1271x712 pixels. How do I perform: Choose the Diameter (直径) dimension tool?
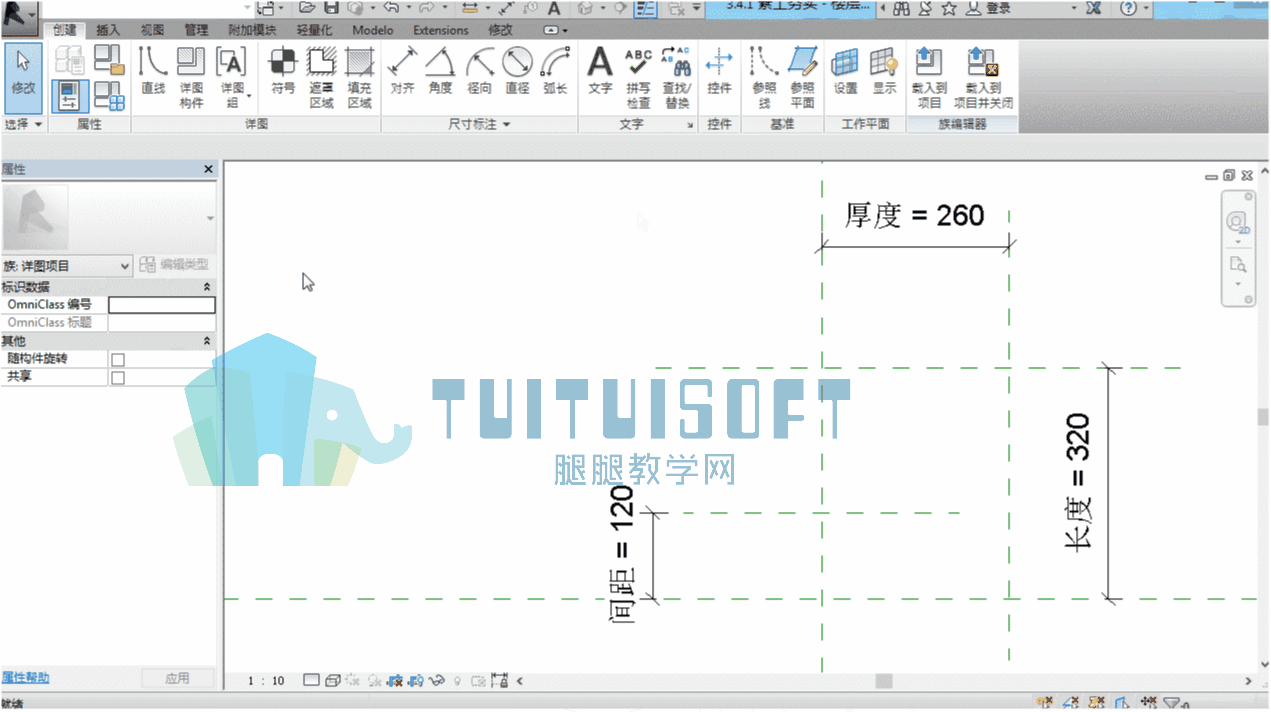(517, 71)
